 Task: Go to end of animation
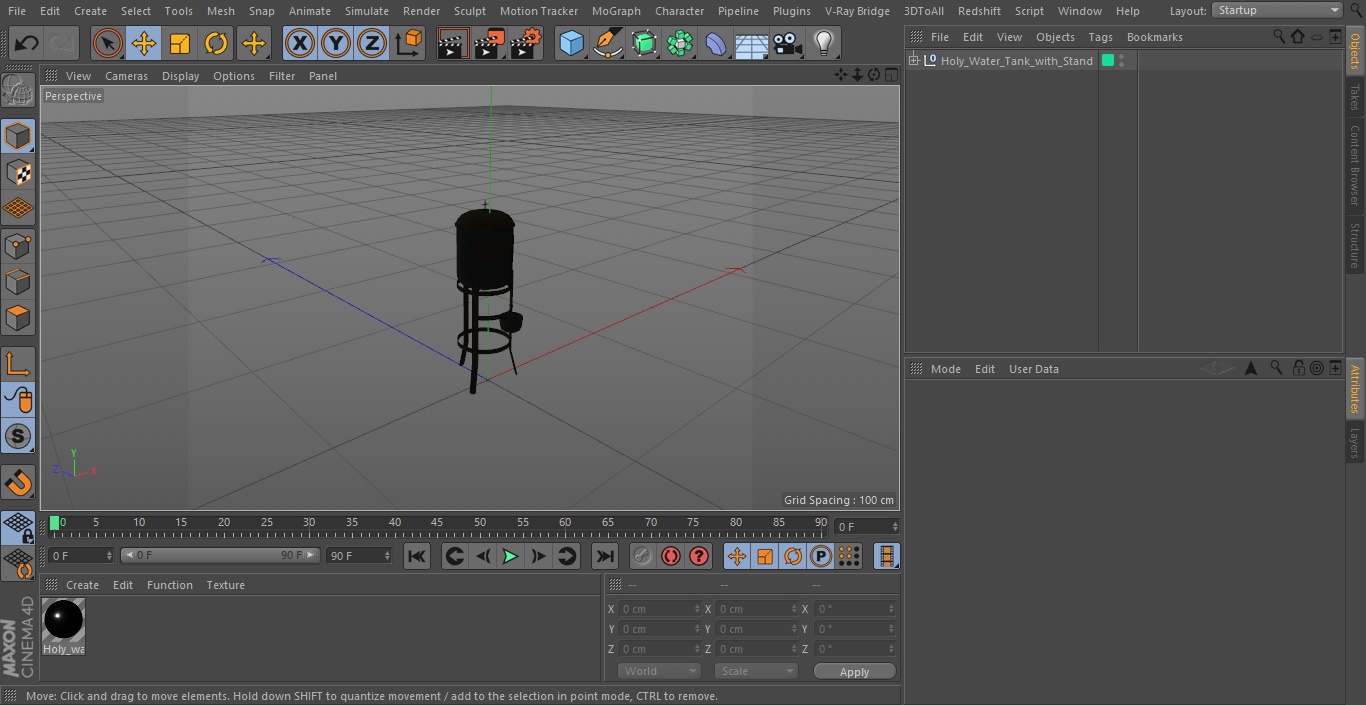click(x=605, y=556)
